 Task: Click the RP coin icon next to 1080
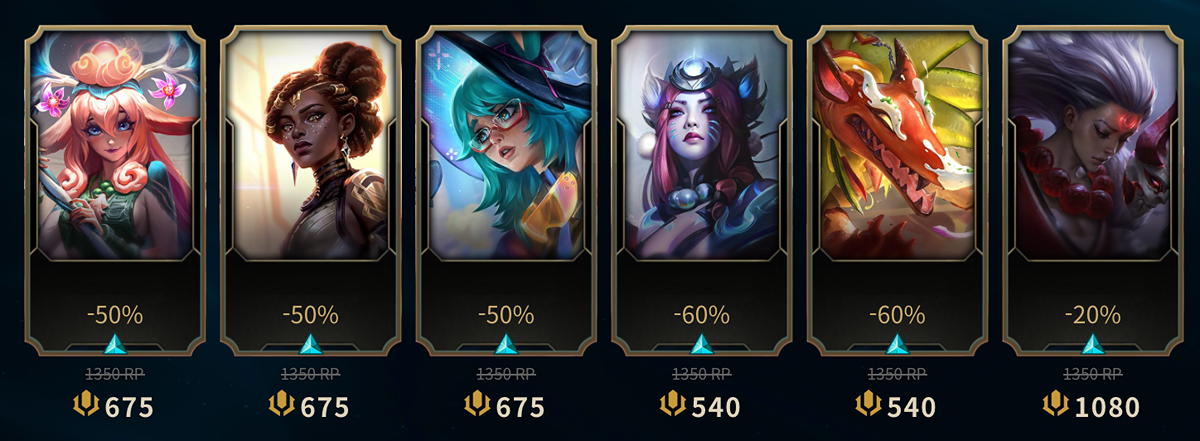click(x=1055, y=406)
